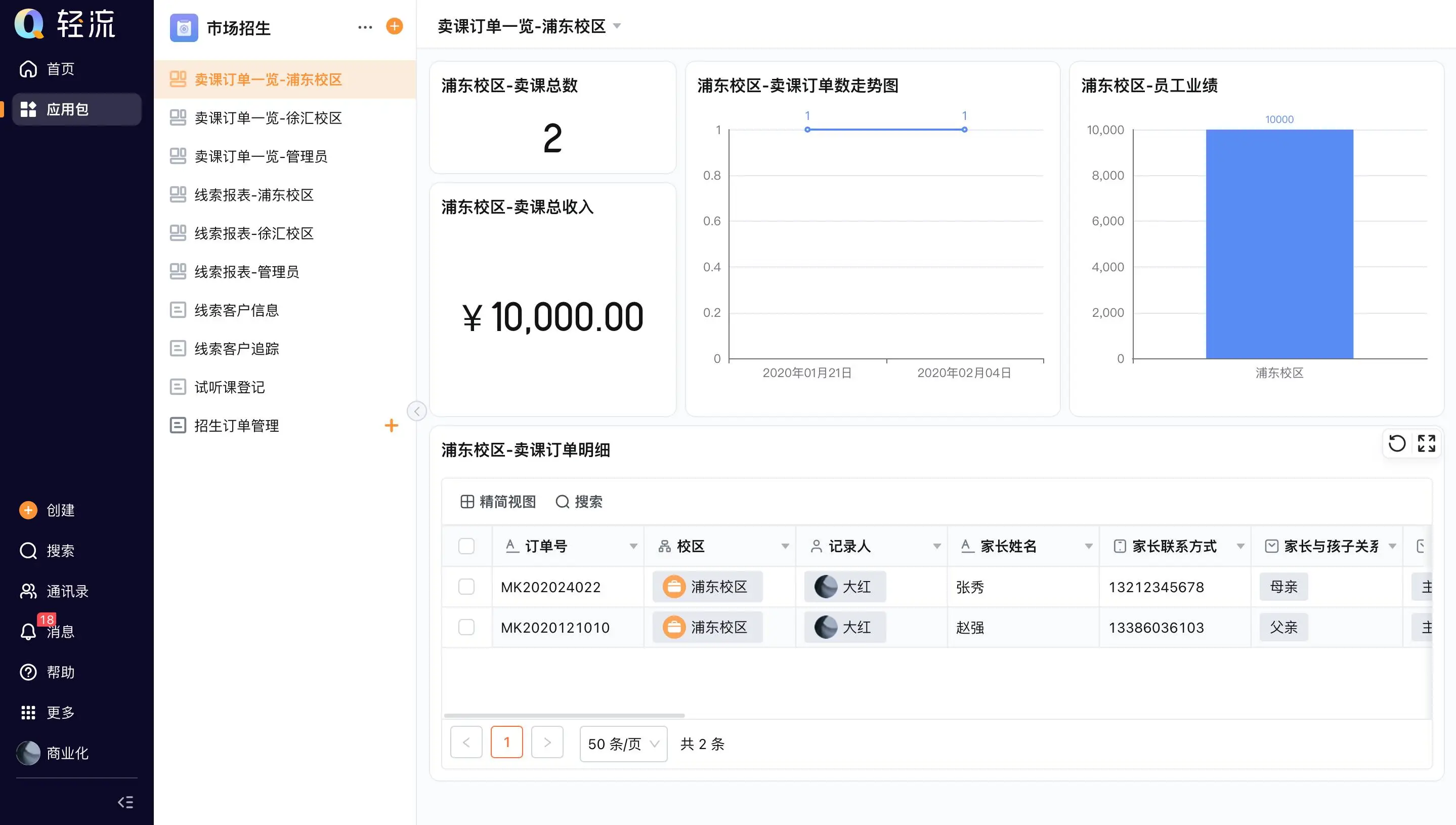This screenshot has height=825, width=1456.
Task: Open the 校区 column filter dropdown
Action: click(x=785, y=546)
